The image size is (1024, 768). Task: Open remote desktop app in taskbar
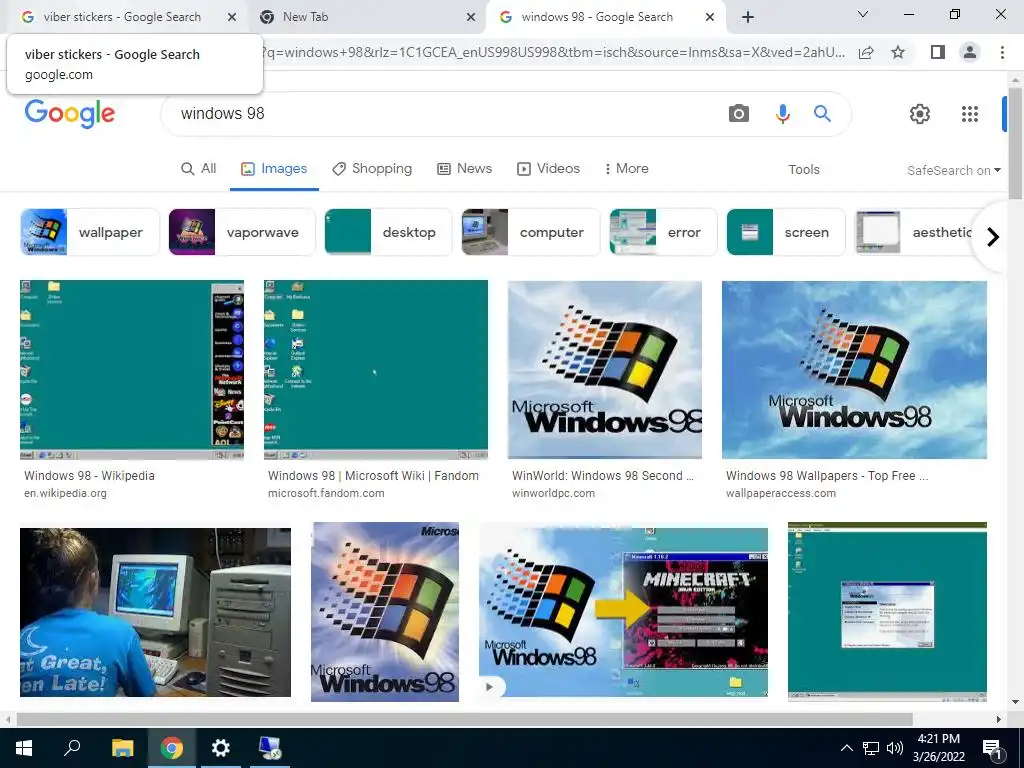click(x=270, y=748)
